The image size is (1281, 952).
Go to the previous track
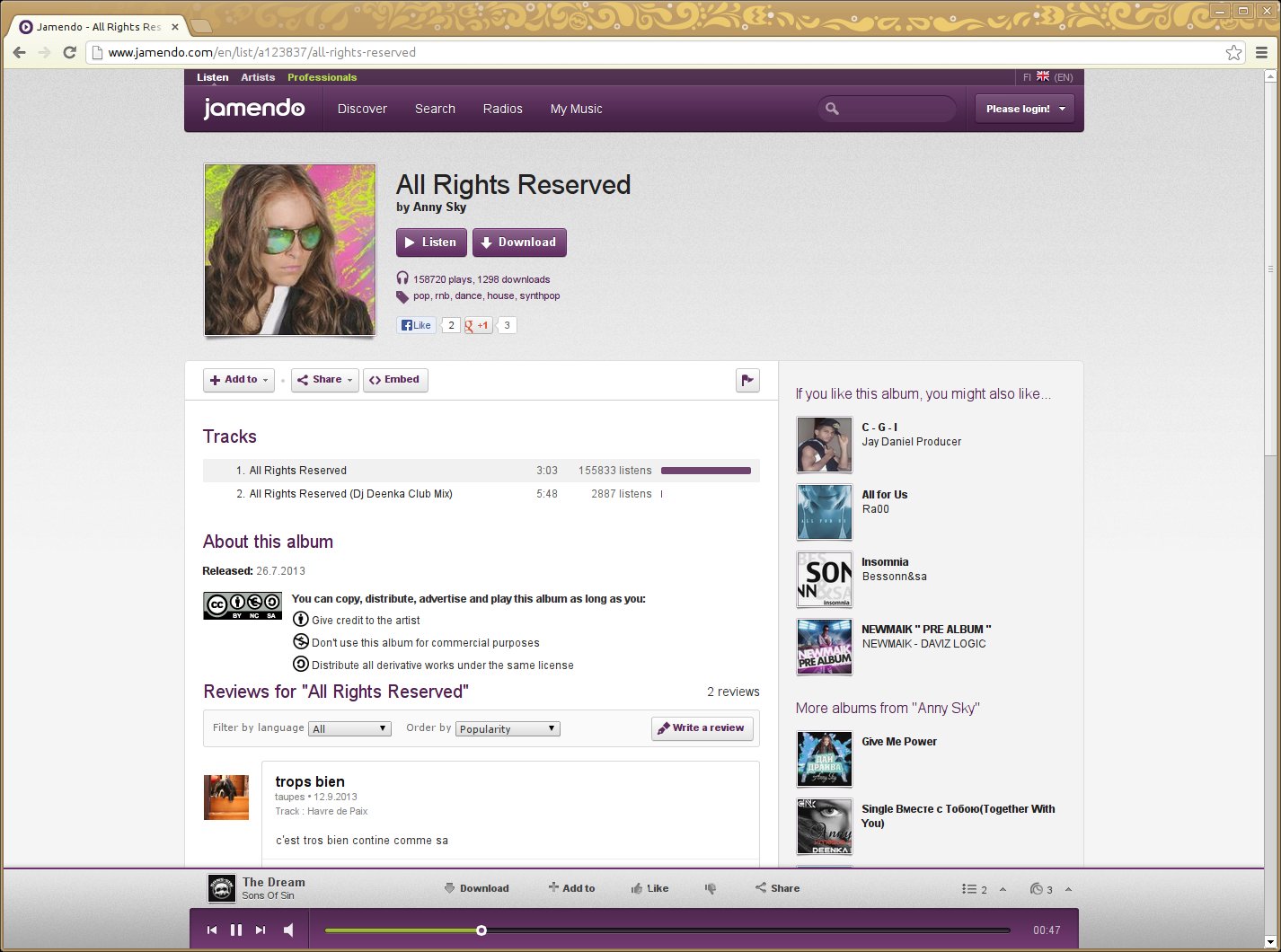tap(212, 930)
